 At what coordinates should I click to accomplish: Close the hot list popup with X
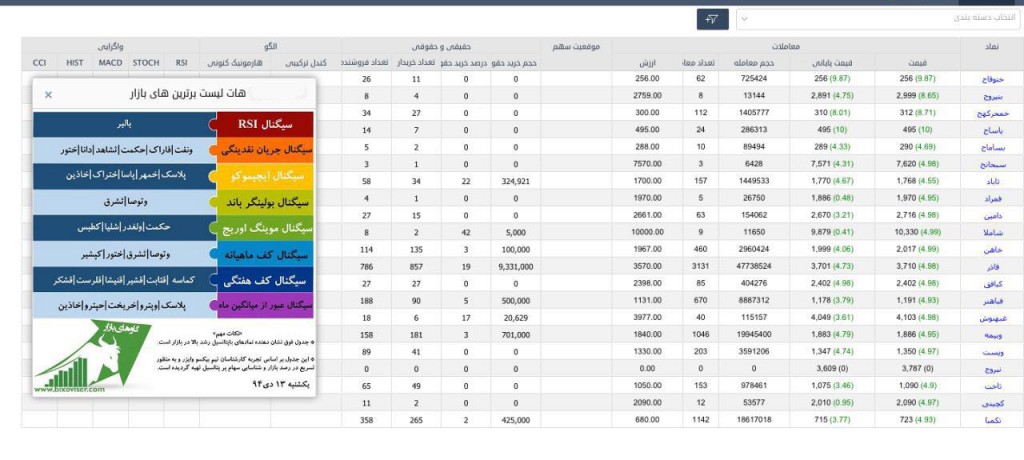pyautogui.click(x=48, y=95)
